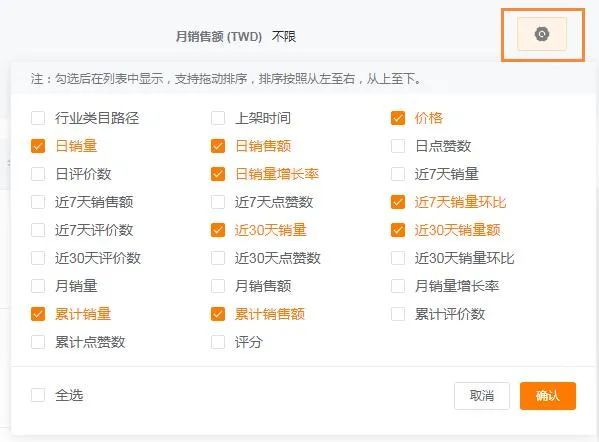This screenshot has width=599, height=442.
Task: Uncheck 日销售额 column option
Action: [x=218, y=146]
